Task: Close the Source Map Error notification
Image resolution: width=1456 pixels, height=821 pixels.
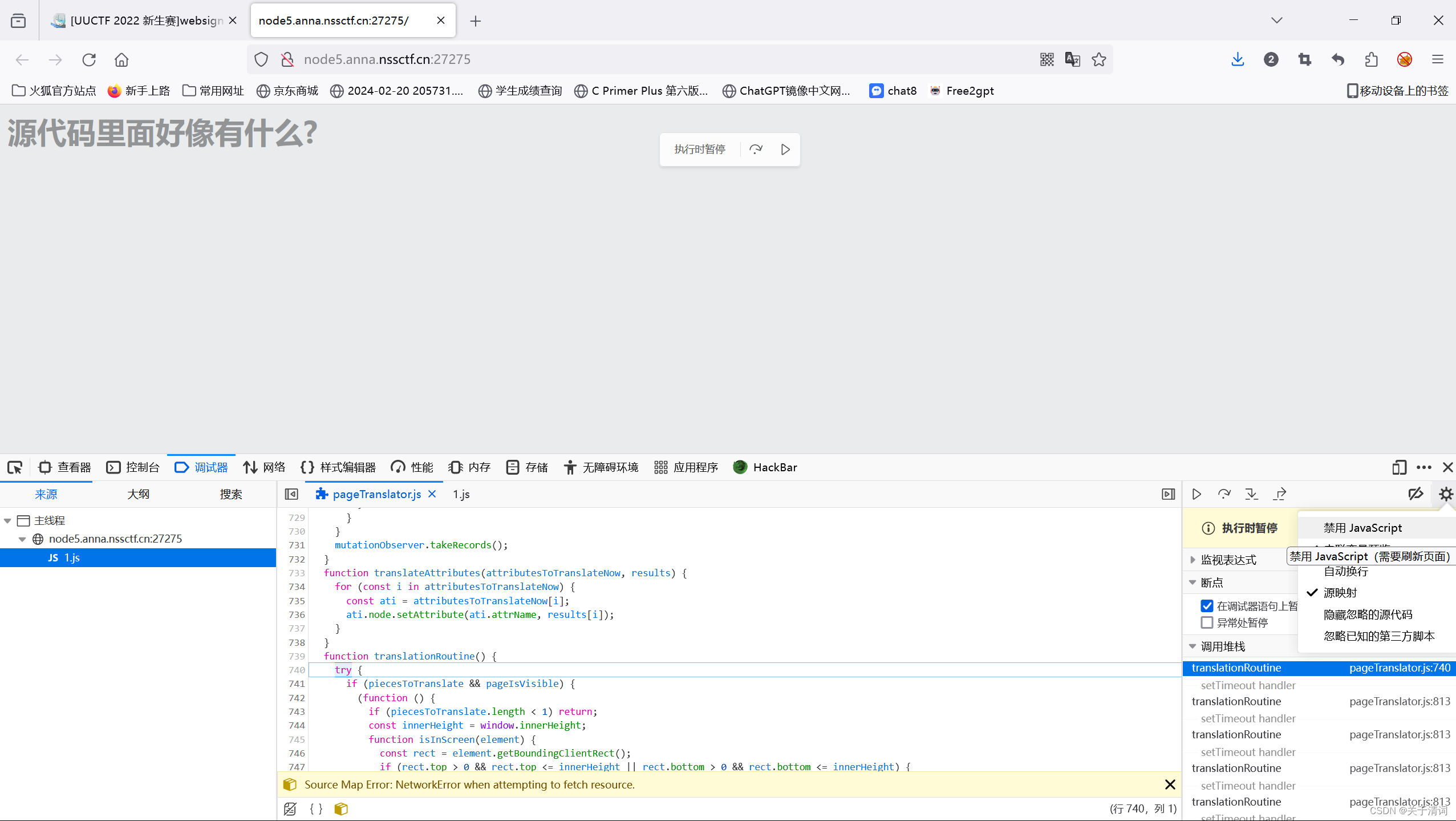Action: tap(1170, 784)
